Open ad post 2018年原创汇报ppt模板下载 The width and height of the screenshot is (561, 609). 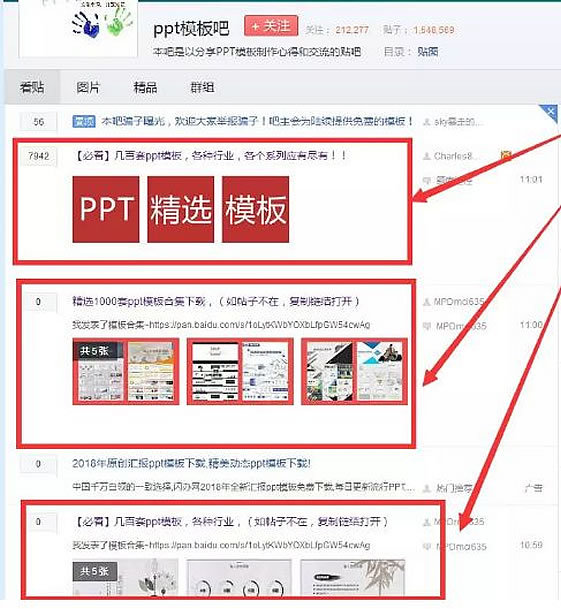(x=191, y=463)
